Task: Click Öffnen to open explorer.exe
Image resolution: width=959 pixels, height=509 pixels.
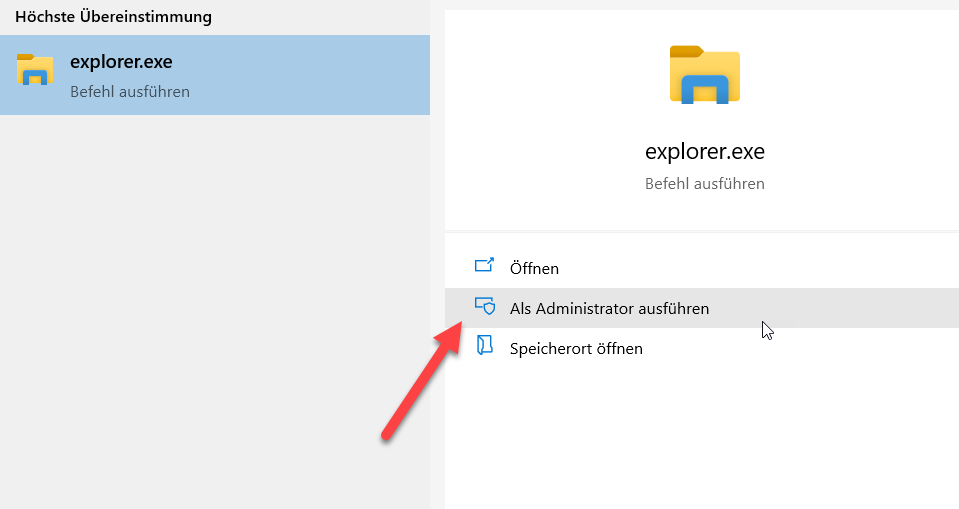Action: (x=702, y=268)
